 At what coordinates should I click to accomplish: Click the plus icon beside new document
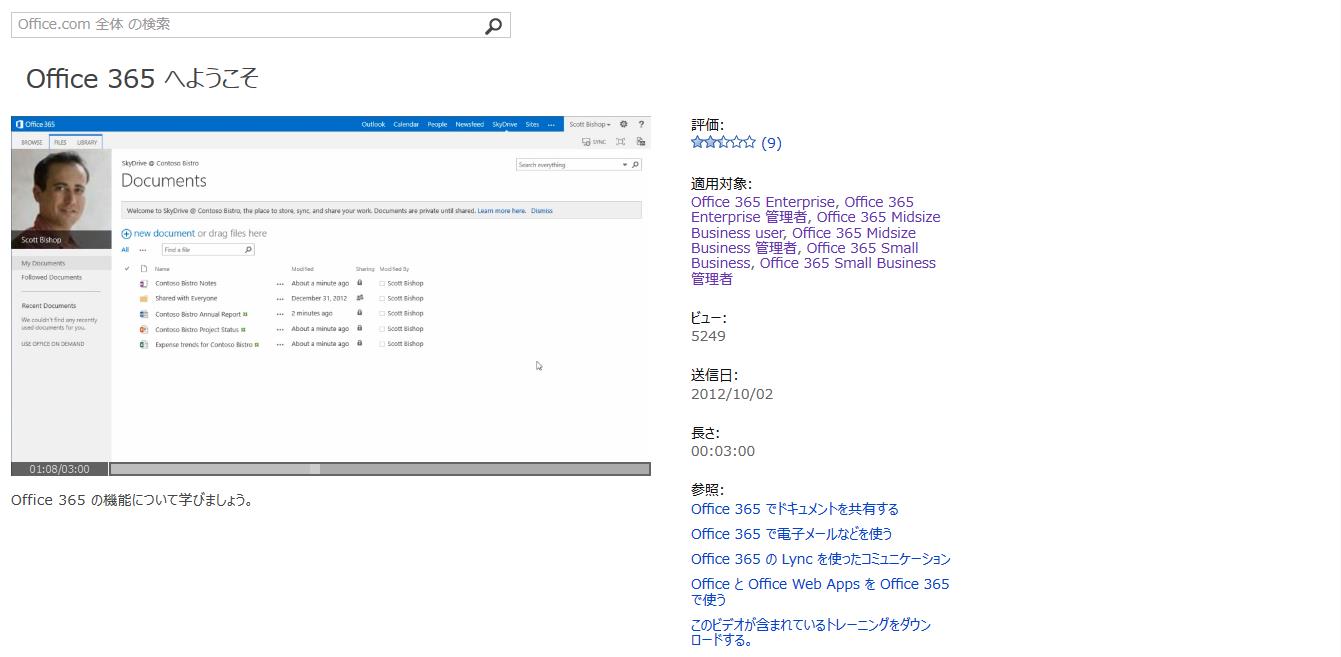click(x=126, y=234)
